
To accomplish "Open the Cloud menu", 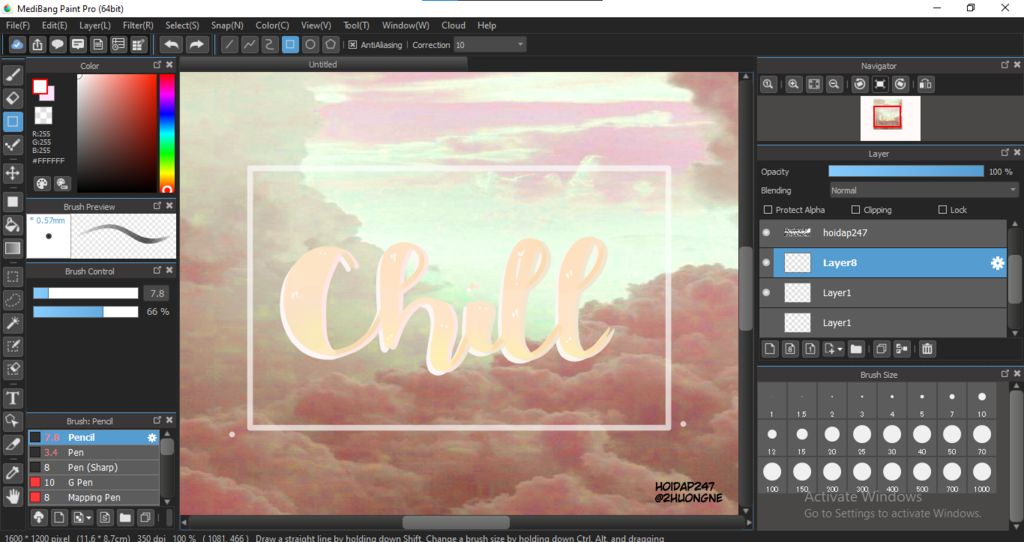I will pos(453,25).
